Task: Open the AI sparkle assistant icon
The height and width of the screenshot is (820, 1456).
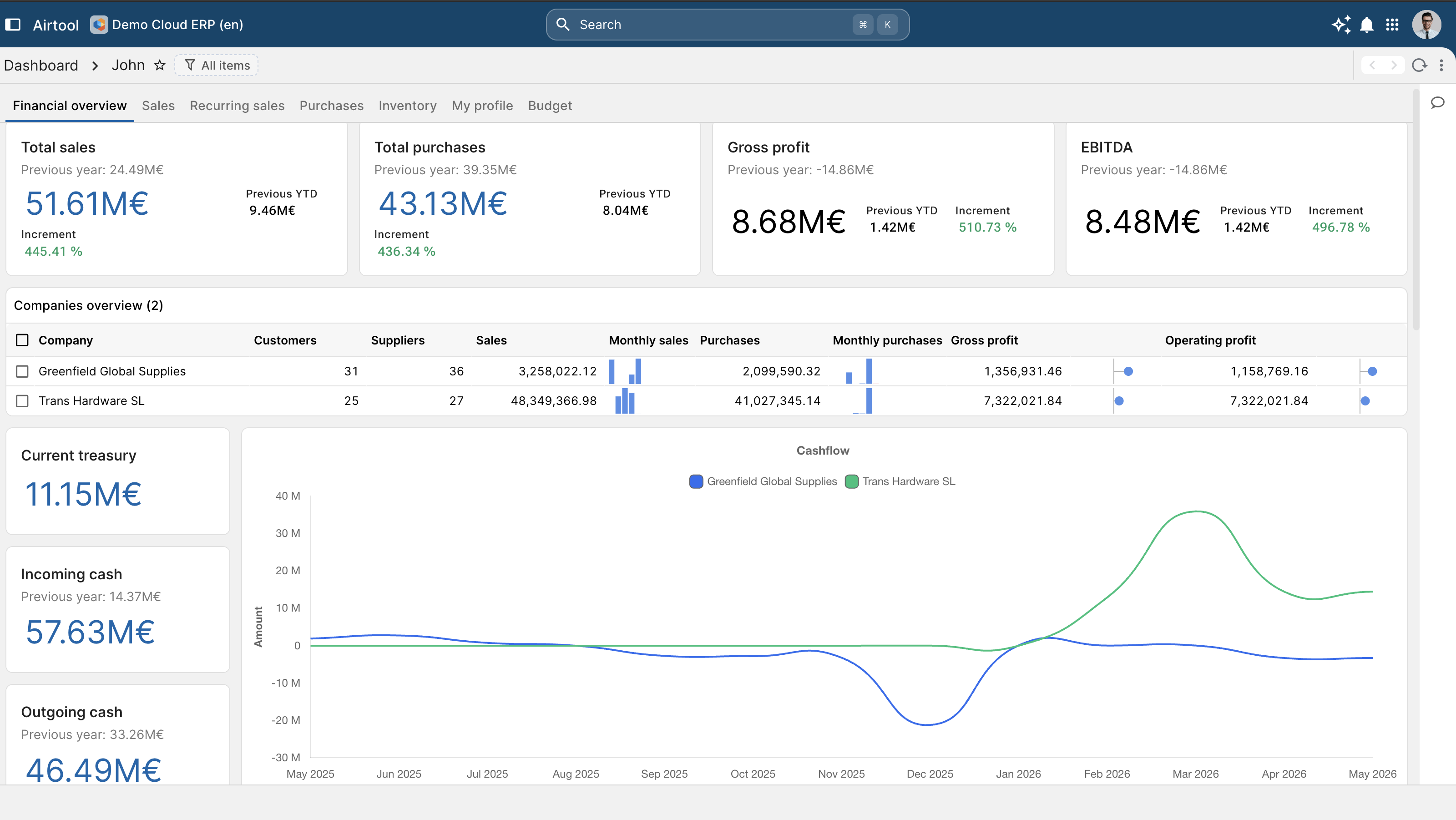Action: (x=1341, y=24)
